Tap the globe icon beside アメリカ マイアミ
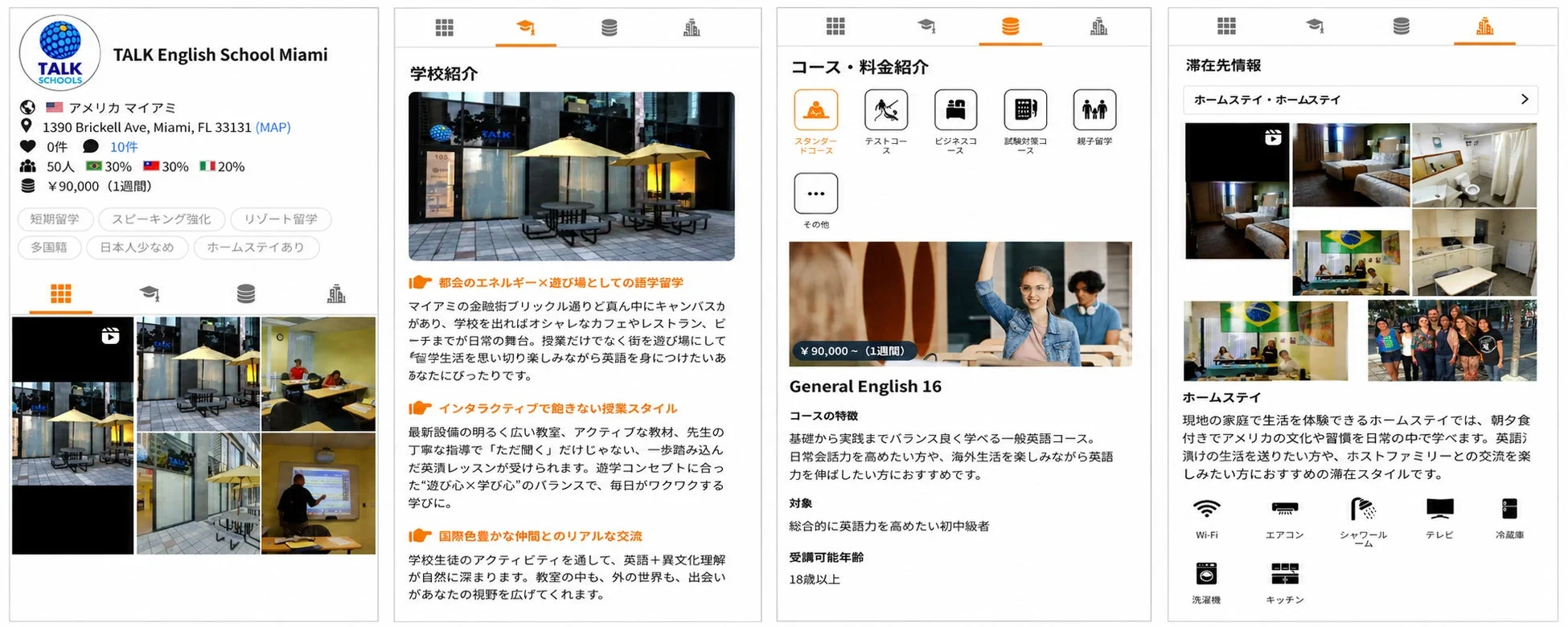This screenshot has height=627, width=1568. click(27, 107)
